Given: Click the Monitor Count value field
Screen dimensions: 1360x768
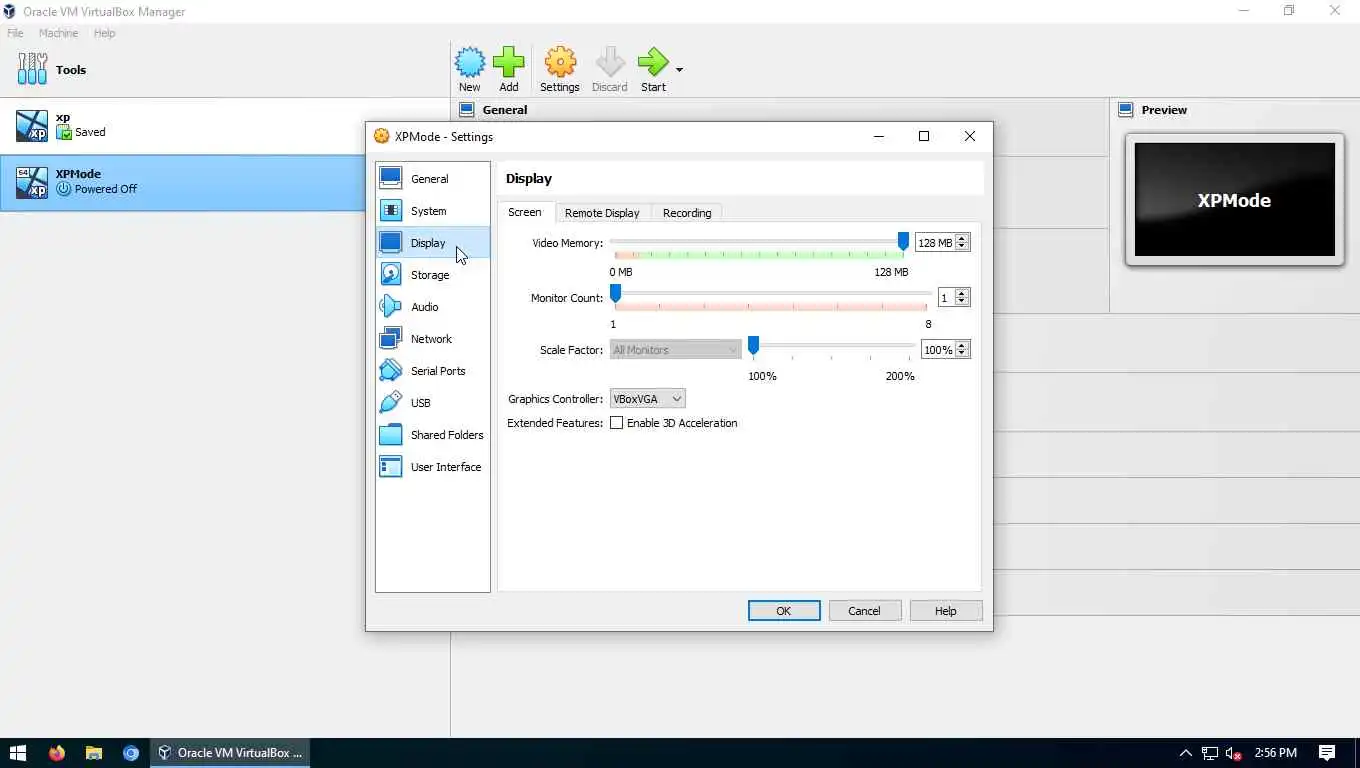Looking at the screenshot, I should [946, 298].
